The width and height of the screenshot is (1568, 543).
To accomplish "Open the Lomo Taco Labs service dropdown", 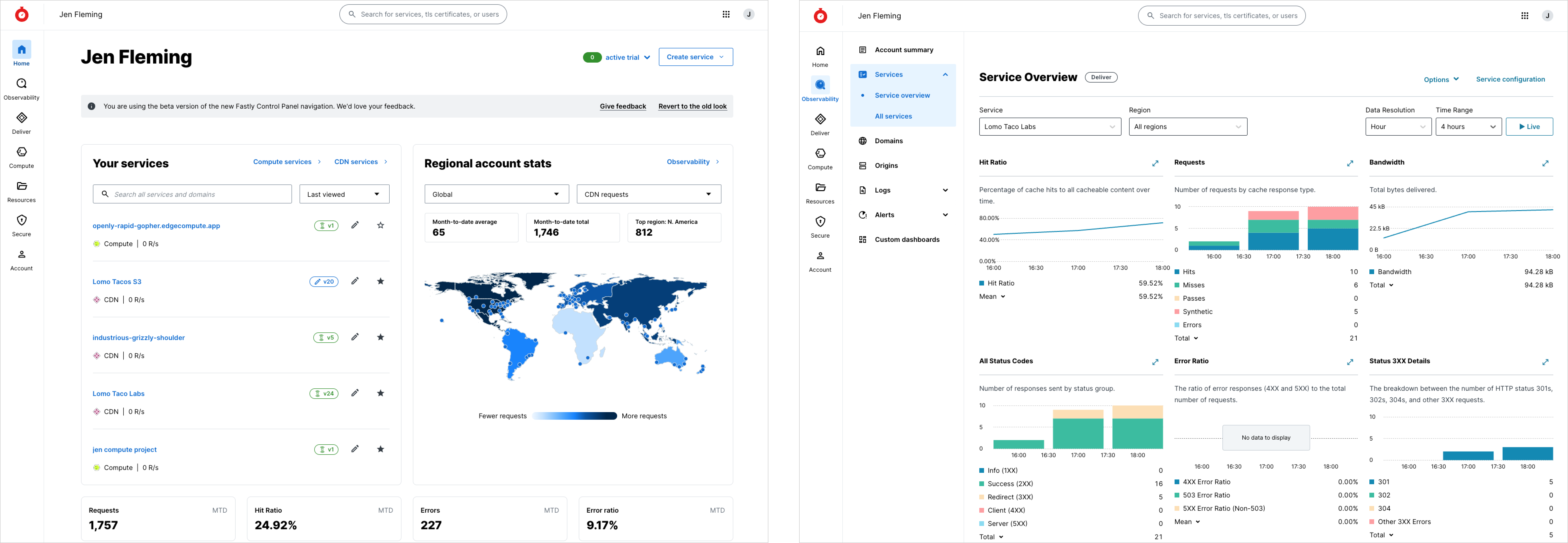I will pos(1050,127).
